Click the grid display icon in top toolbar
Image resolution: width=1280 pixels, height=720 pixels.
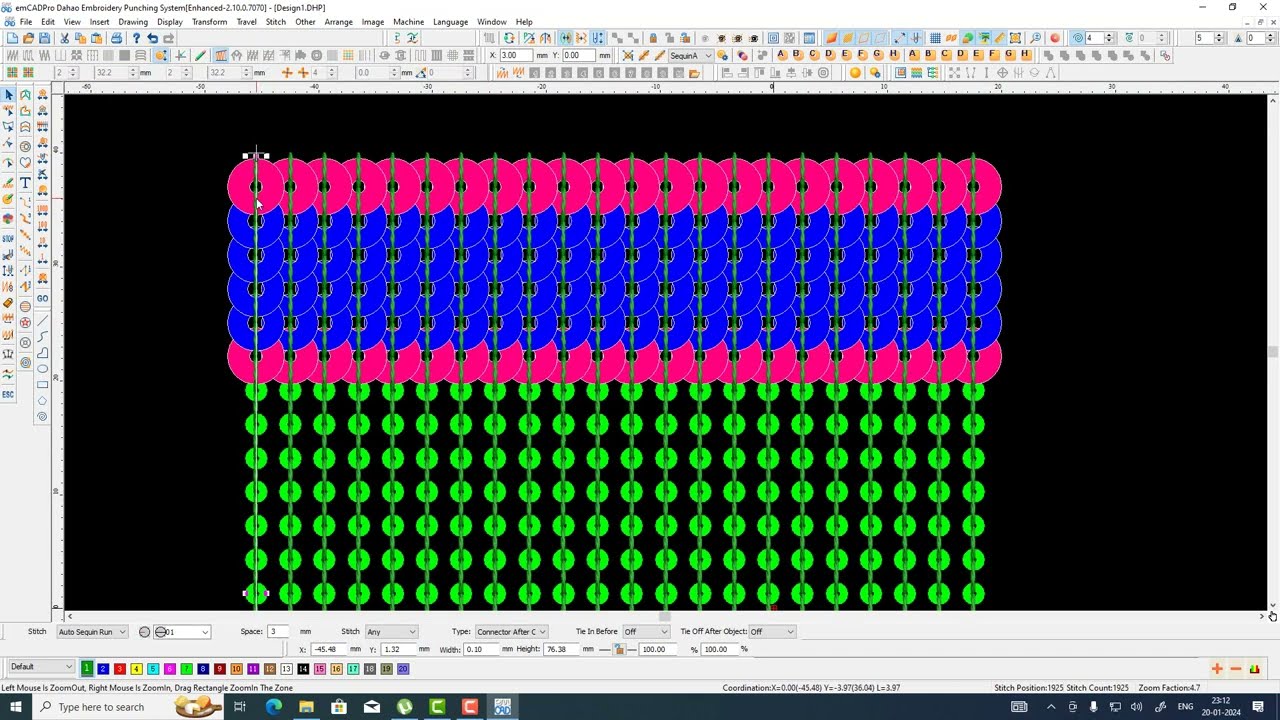pyautogui.click(x=935, y=38)
